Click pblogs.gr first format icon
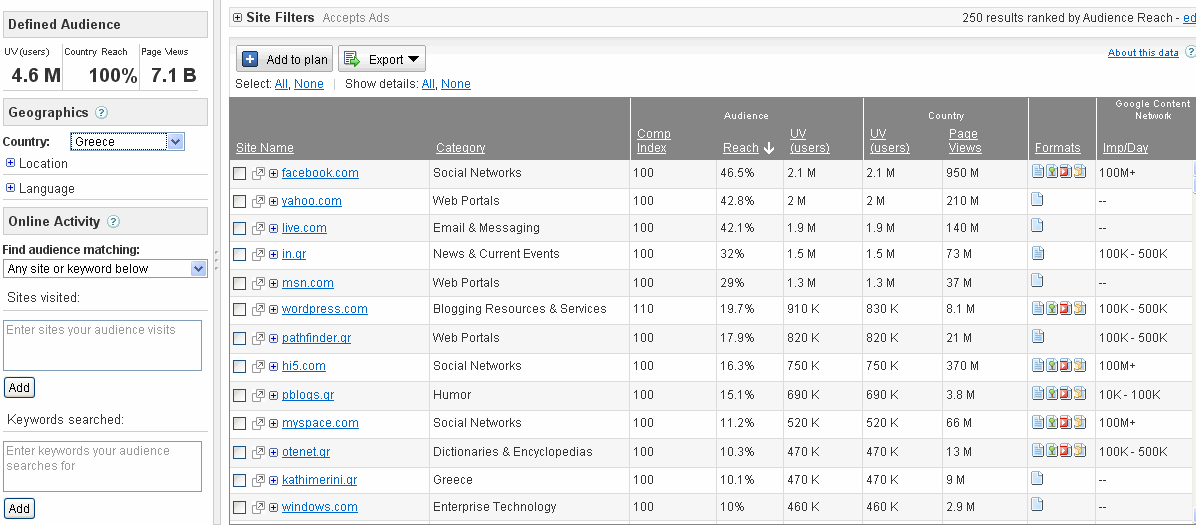Image resolution: width=1196 pixels, height=525 pixels. tap(1037, 393)
